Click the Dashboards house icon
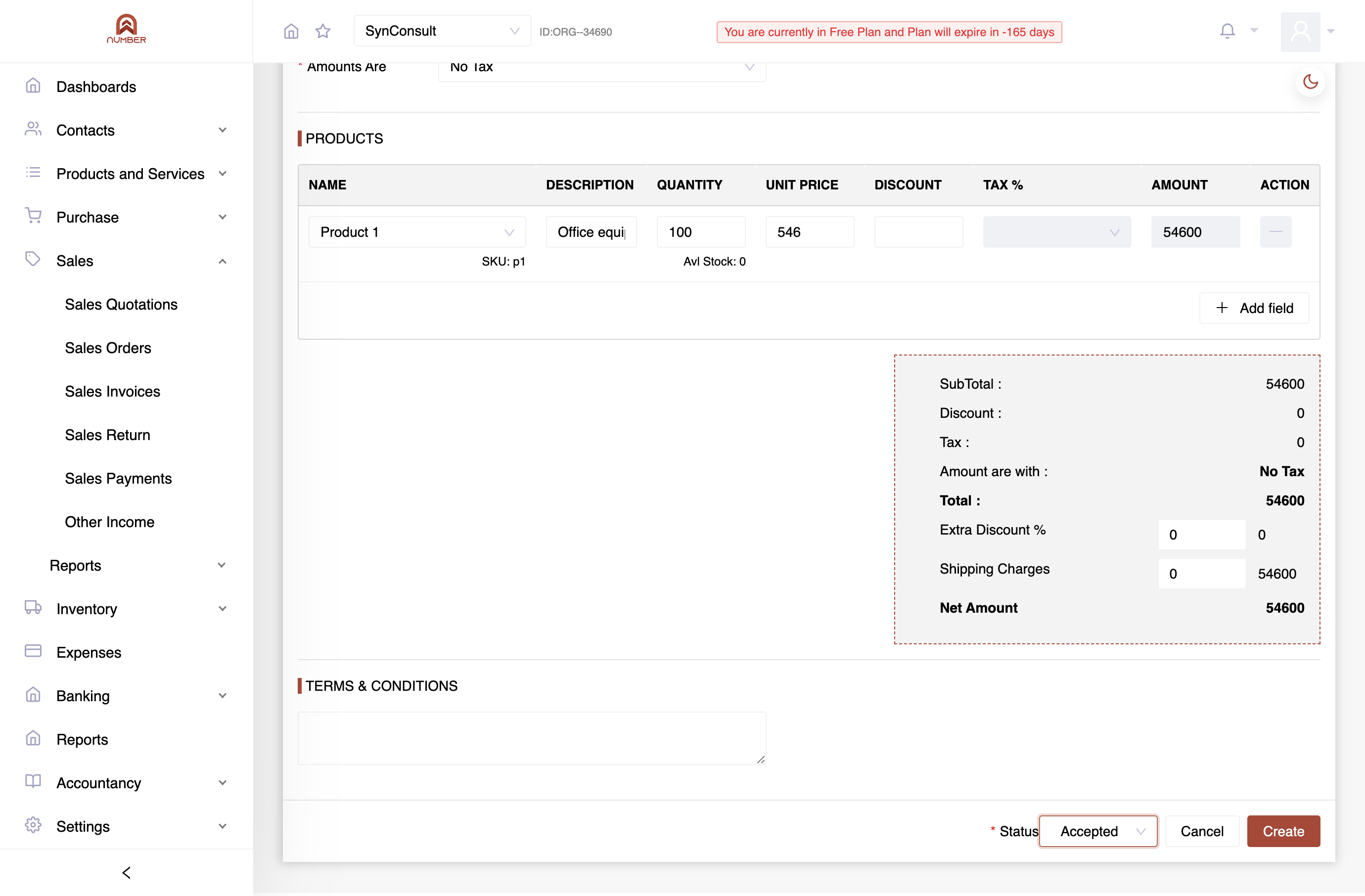 [x=33, y=86]
